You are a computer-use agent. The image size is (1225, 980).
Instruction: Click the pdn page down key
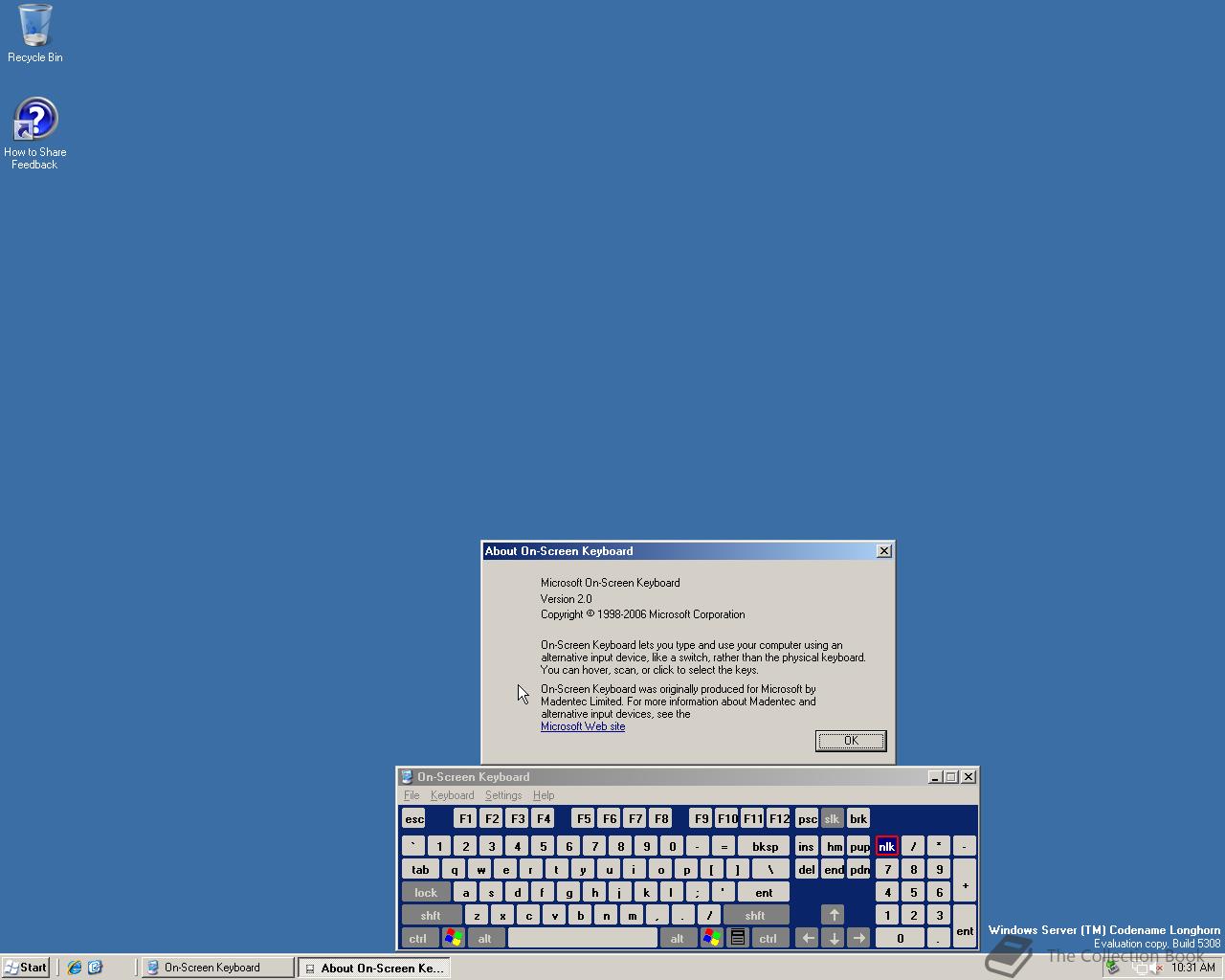coord(859,870)
